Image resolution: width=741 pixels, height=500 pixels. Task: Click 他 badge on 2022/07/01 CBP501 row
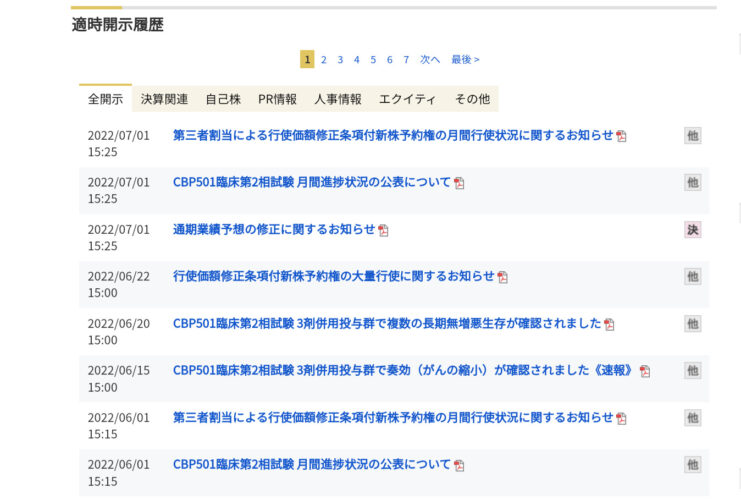[692, 182]
